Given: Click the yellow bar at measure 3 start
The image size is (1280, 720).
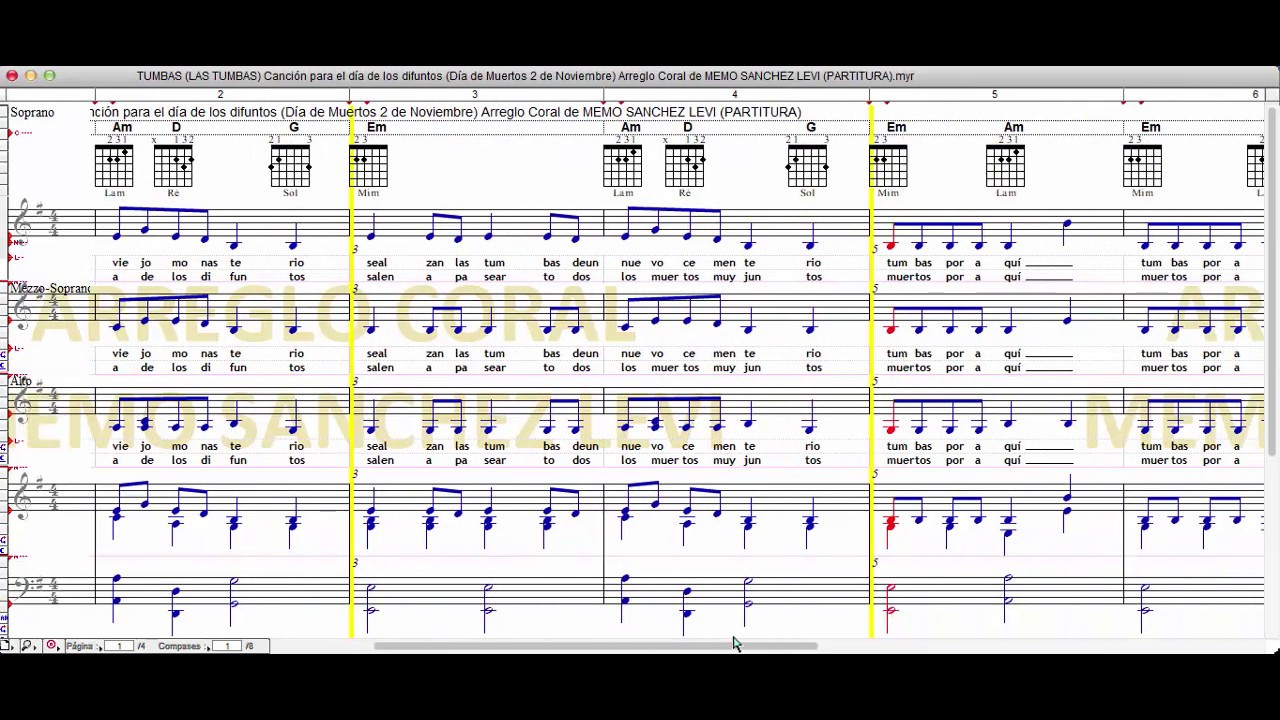Looking at the screenshot, I should [351, 370].
